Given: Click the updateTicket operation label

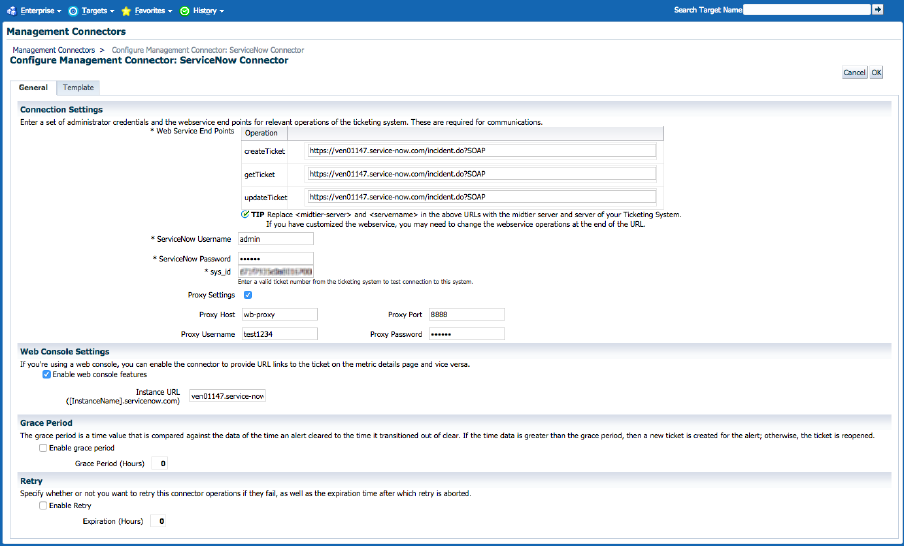Looking at the screenshot, I should click(266, 198).
